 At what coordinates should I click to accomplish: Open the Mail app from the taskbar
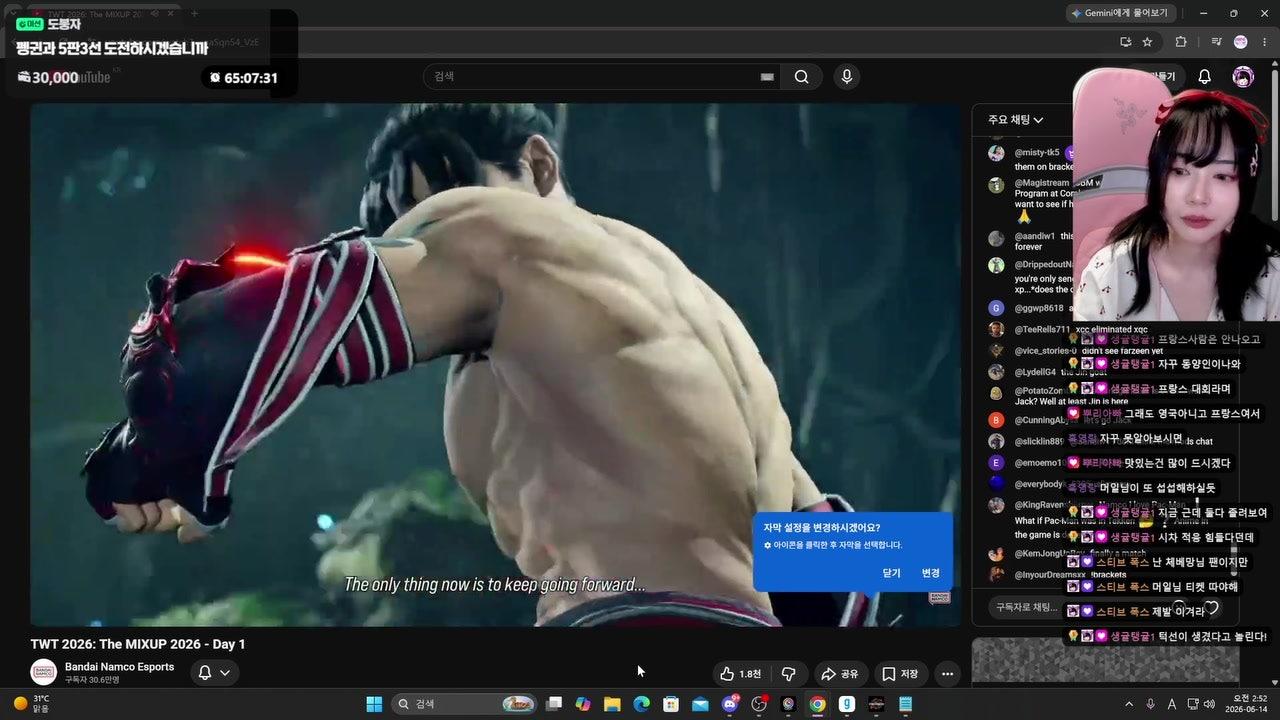click(x=700, y=704)
